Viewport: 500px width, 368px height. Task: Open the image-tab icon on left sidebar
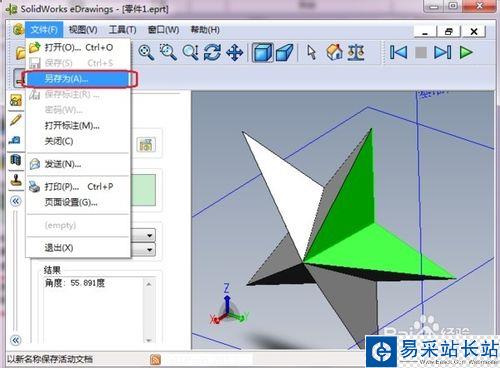pyautogui.click(x=16, y=100)
